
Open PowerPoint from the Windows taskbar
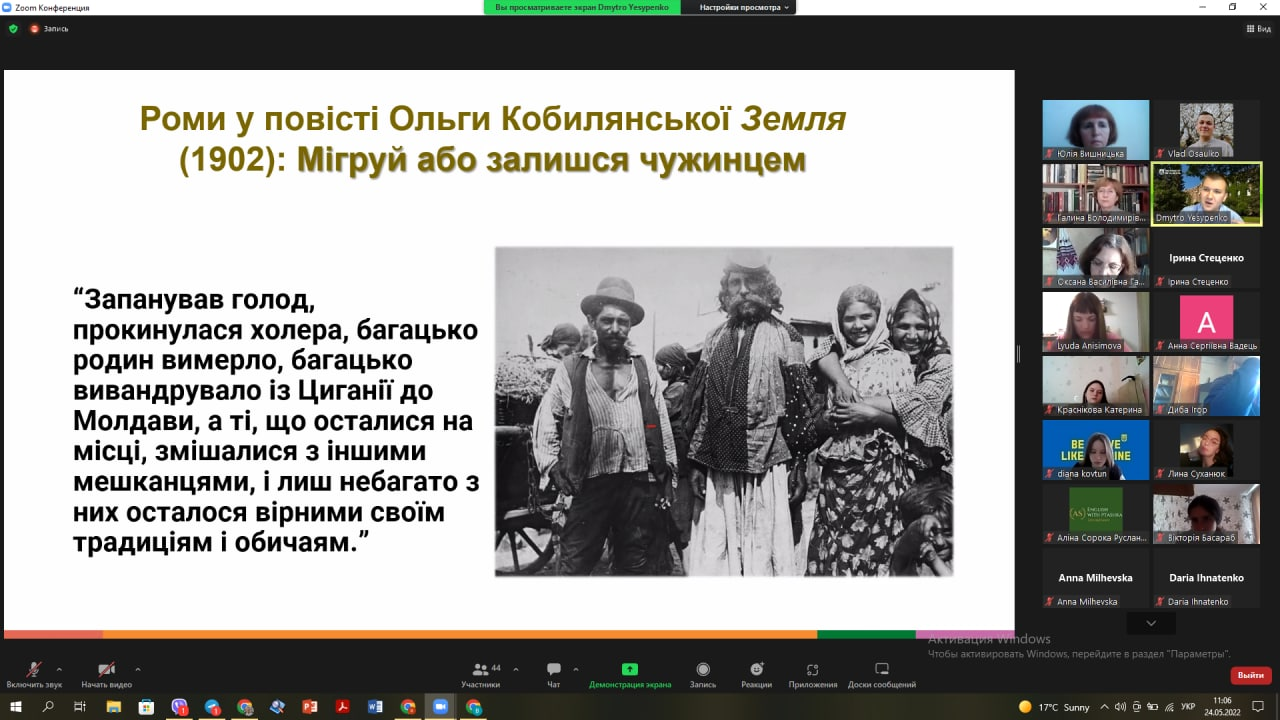tap(309, 707)
